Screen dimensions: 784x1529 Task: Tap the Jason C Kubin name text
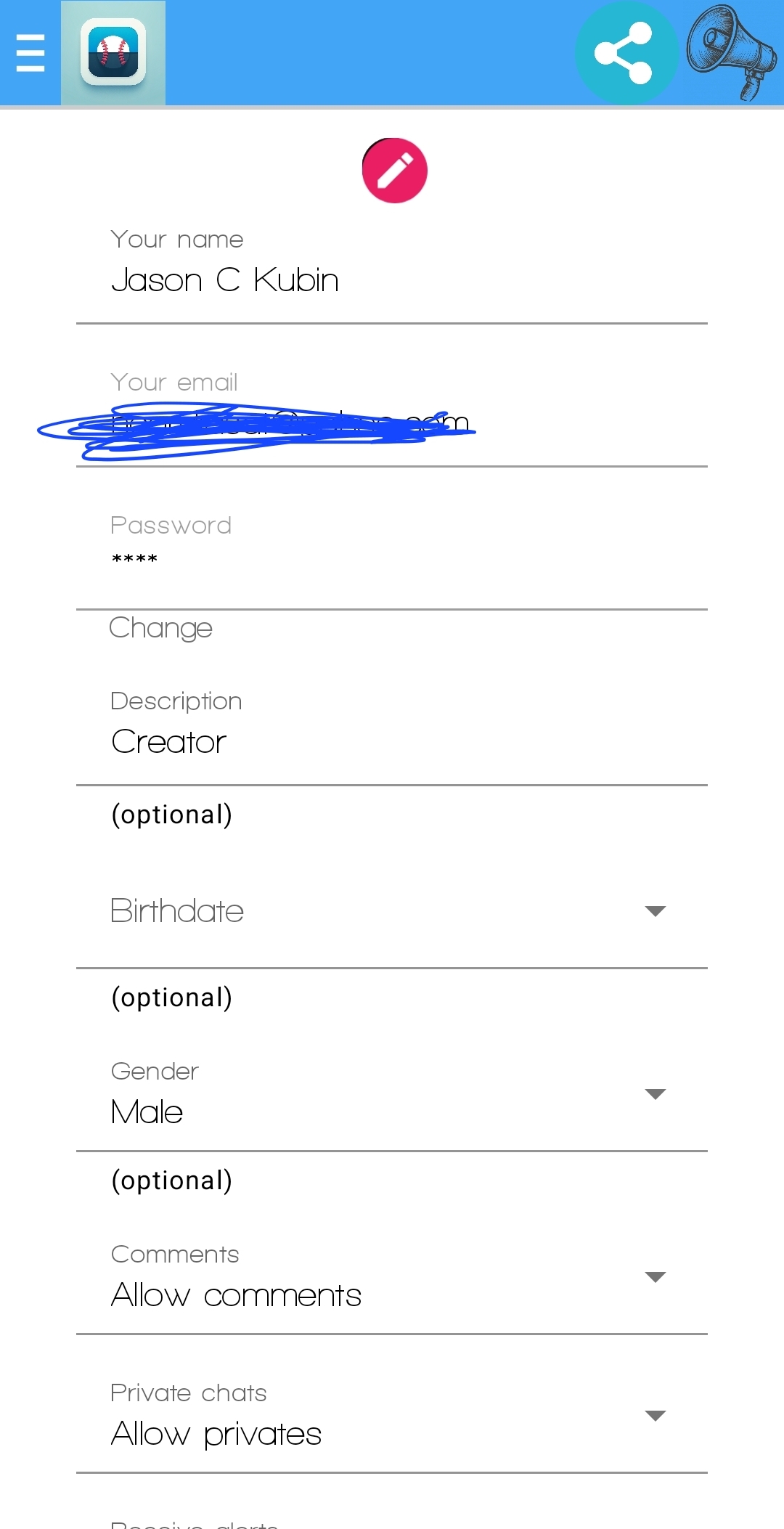[225, 280]
